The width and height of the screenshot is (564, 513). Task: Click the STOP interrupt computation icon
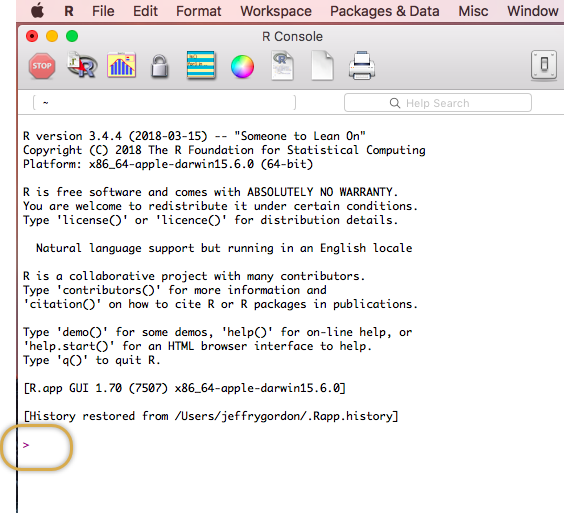click(x=42, y=66)
